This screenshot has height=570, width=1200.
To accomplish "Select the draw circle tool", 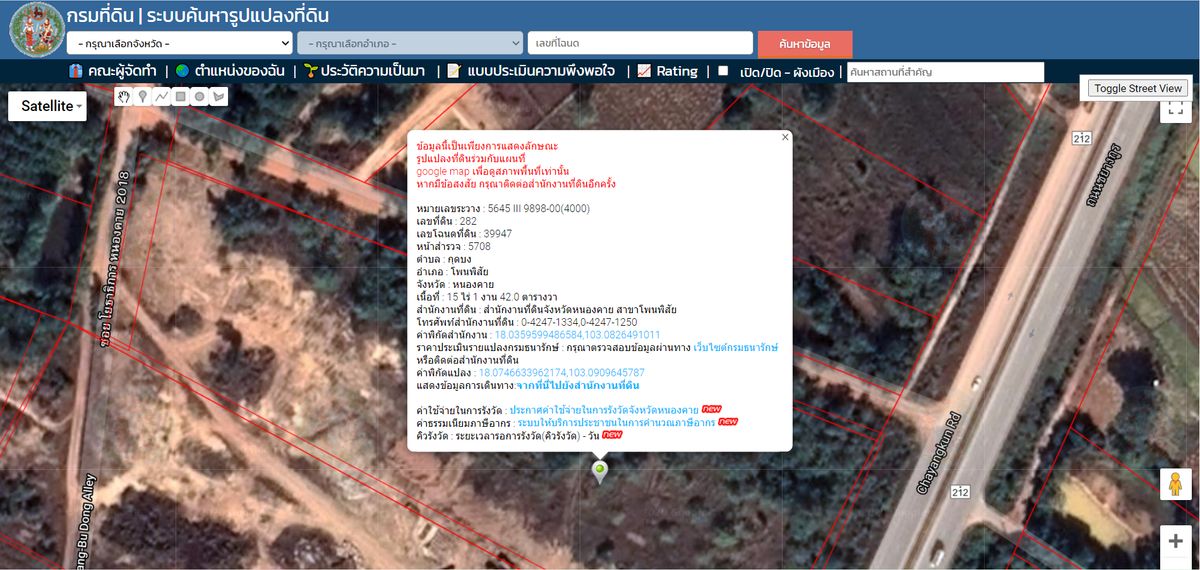I will 200,97.
